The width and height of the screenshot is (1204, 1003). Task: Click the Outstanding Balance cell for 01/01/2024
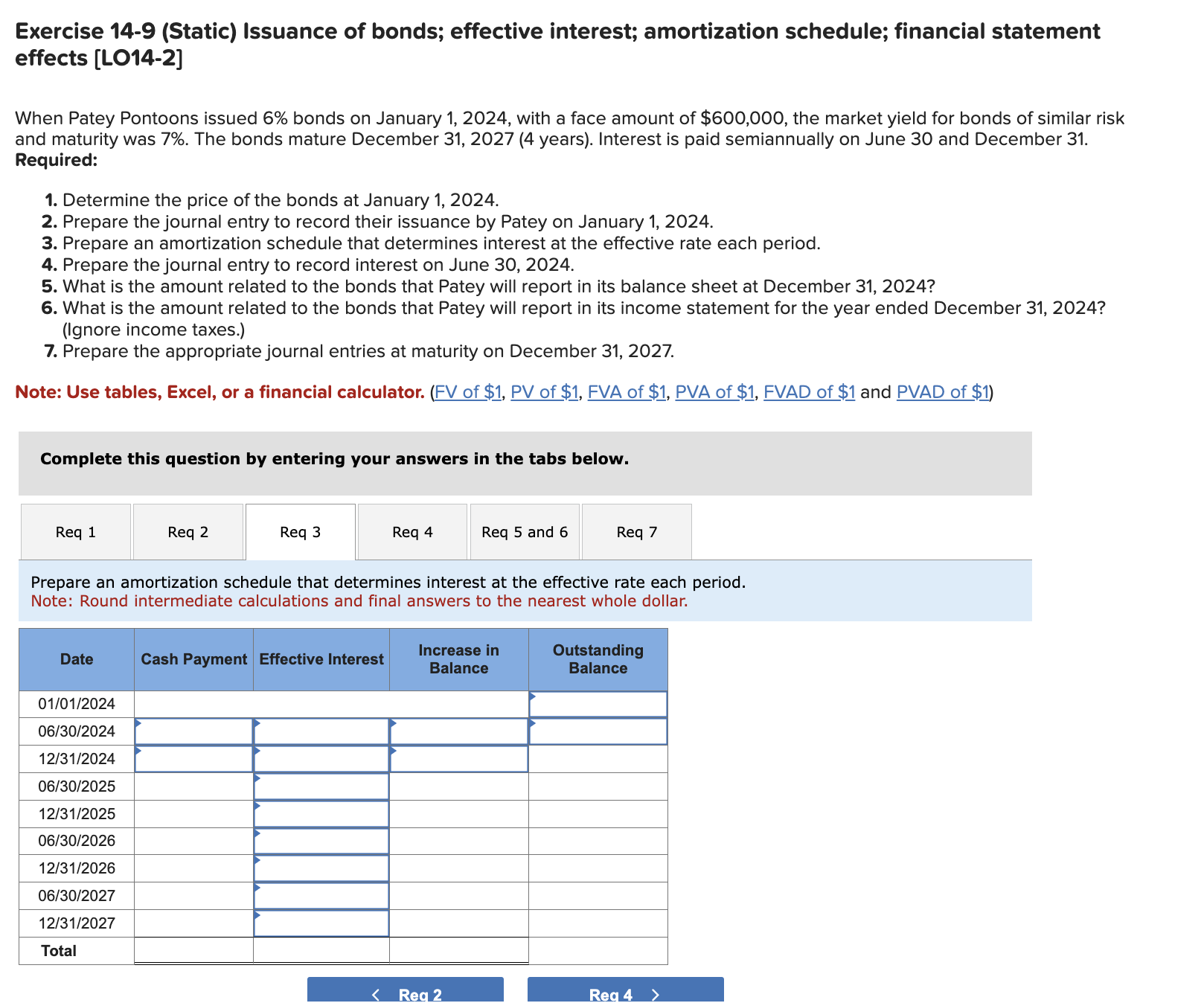598,702
